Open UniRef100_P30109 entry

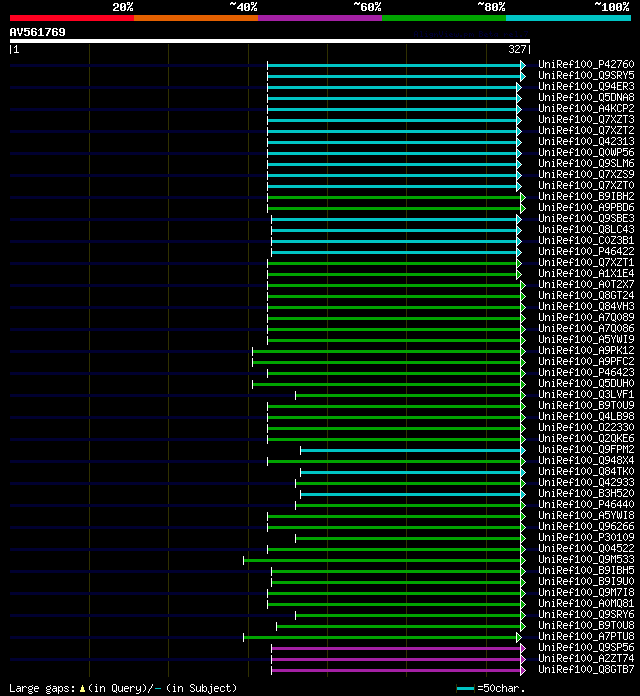(x=586, y=538)
